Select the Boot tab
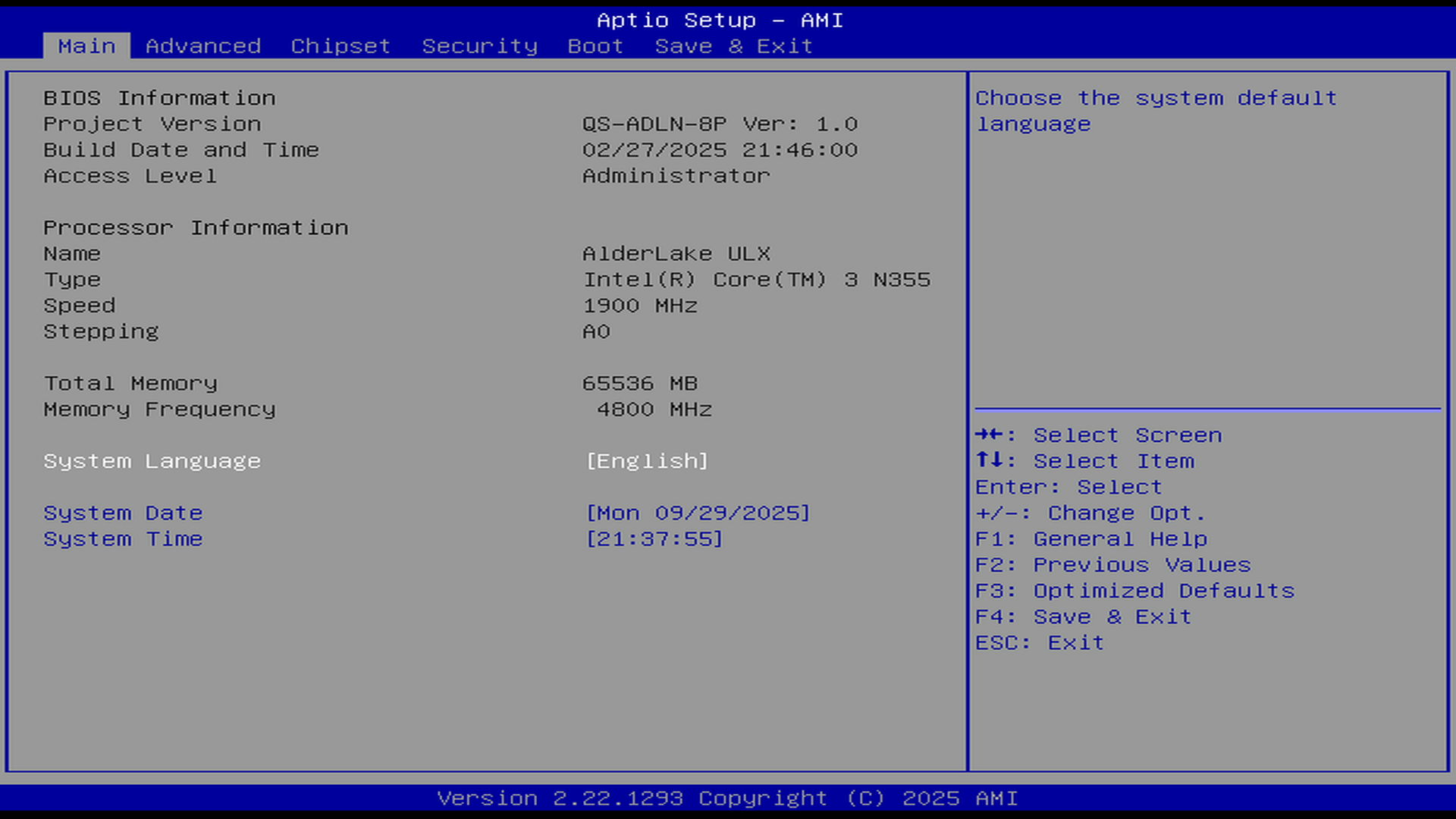 (595, 46)
